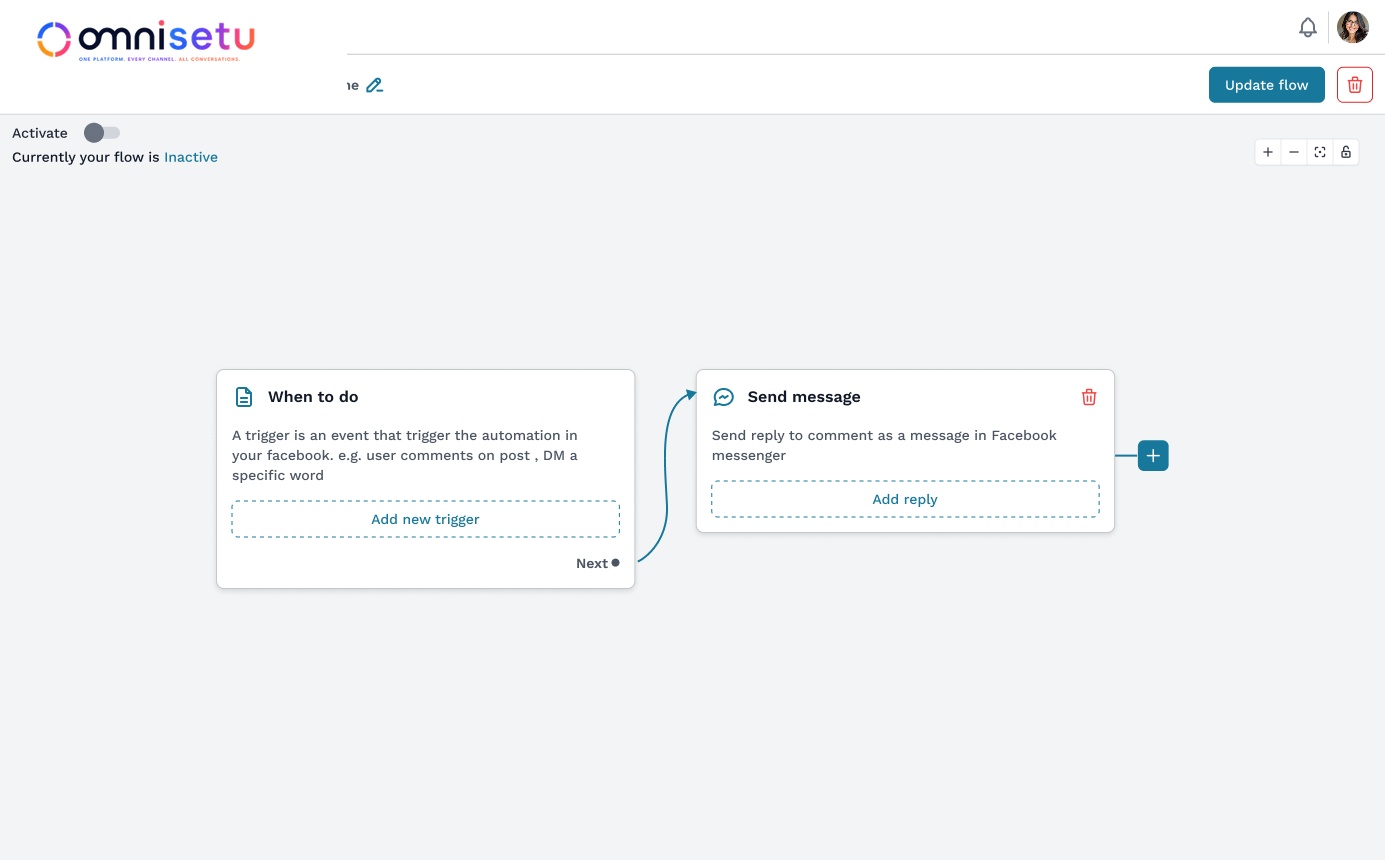The width and height of the screenshot is (1385, 860).
Task: Click the Omnisetu logo
Action: [x=146, y=40]
